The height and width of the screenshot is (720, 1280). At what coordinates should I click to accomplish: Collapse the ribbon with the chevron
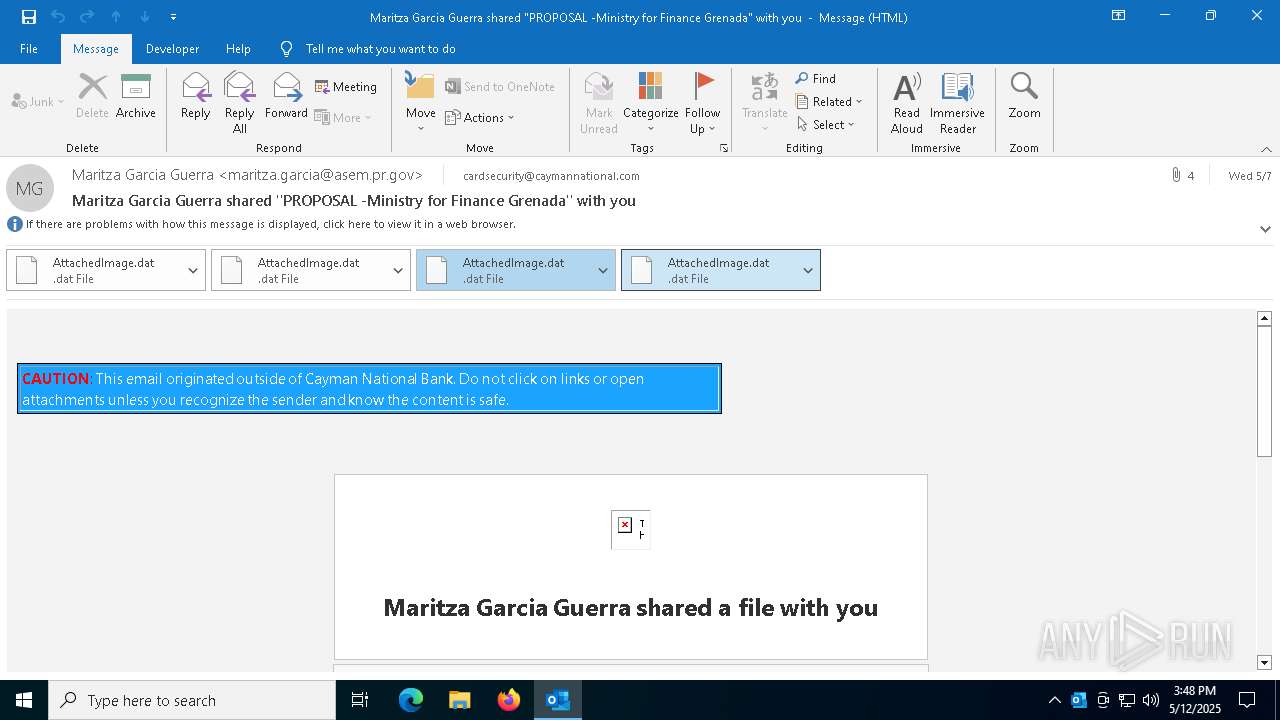1266,149
